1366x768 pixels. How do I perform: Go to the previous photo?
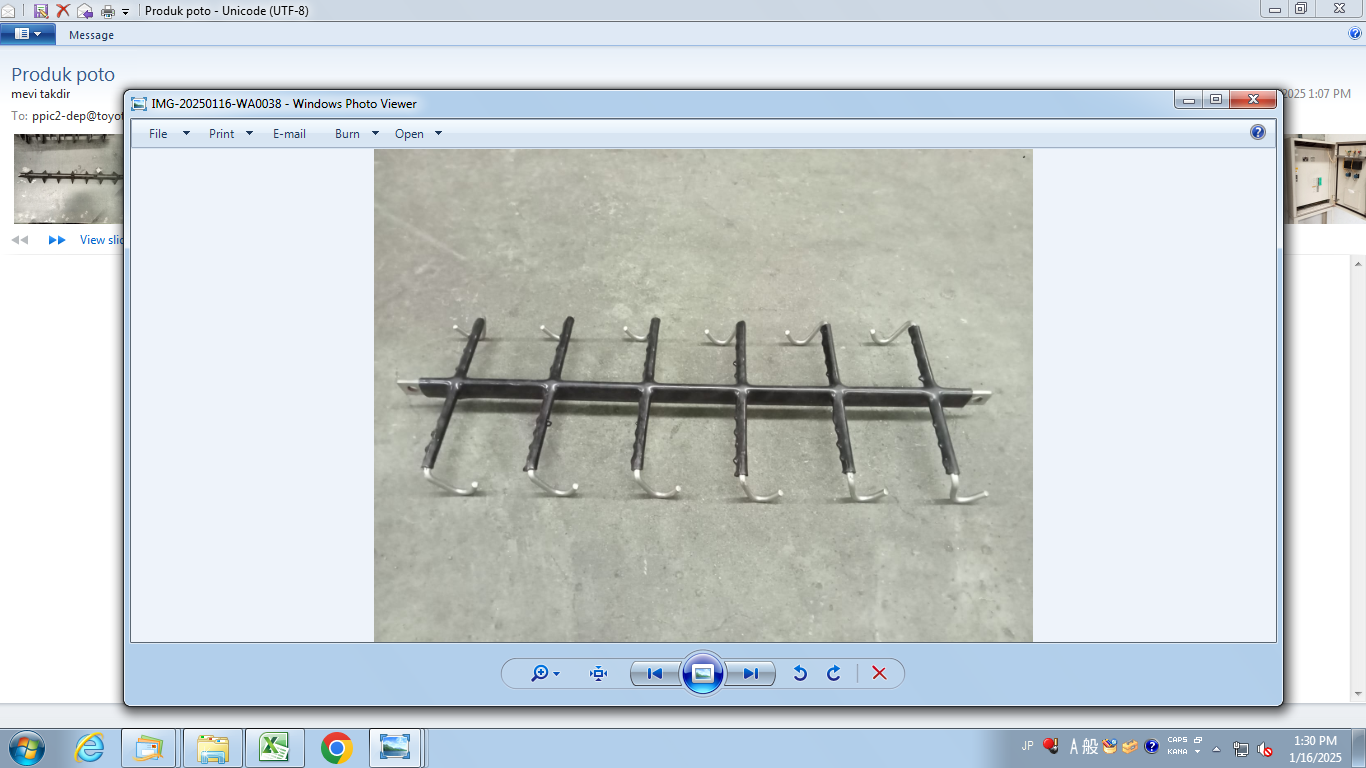click(x=654, y=674)
